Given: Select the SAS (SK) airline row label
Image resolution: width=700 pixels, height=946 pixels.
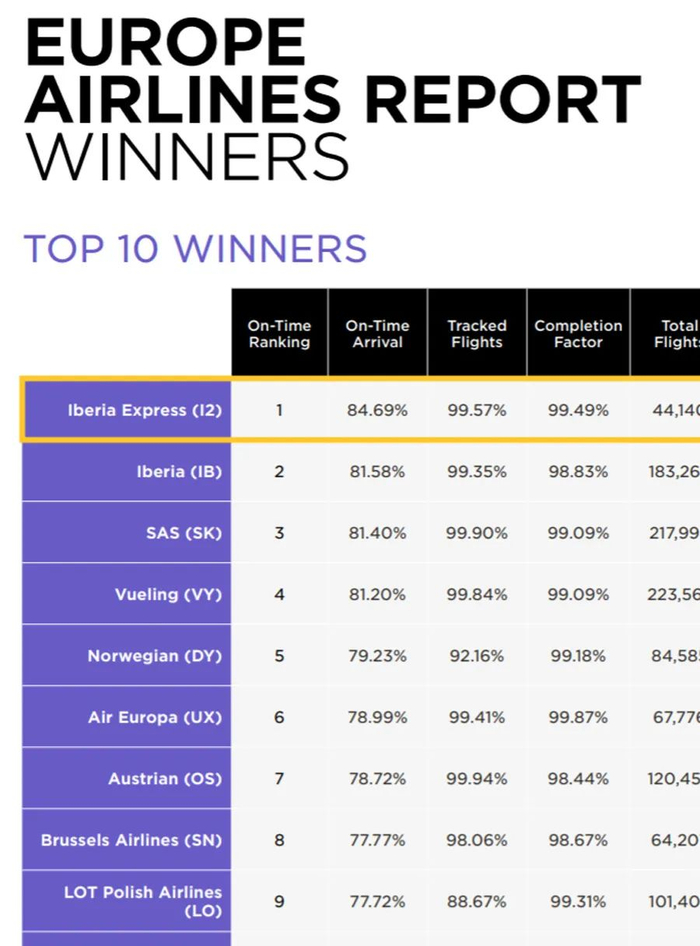Looking at the screenshot, I should [x=183, y=533].
